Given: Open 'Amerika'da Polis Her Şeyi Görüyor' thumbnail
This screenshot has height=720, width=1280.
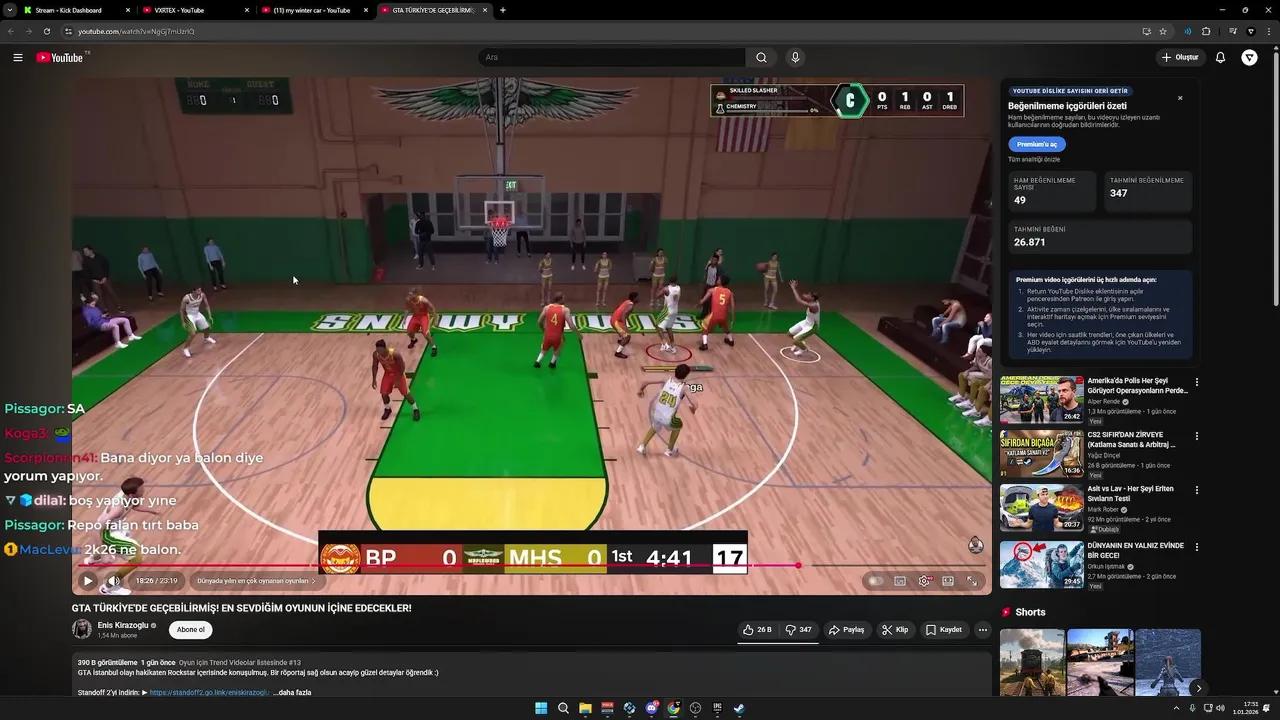Looking at the screenshot, I should pyautogui.click(x=1041, y=400).
